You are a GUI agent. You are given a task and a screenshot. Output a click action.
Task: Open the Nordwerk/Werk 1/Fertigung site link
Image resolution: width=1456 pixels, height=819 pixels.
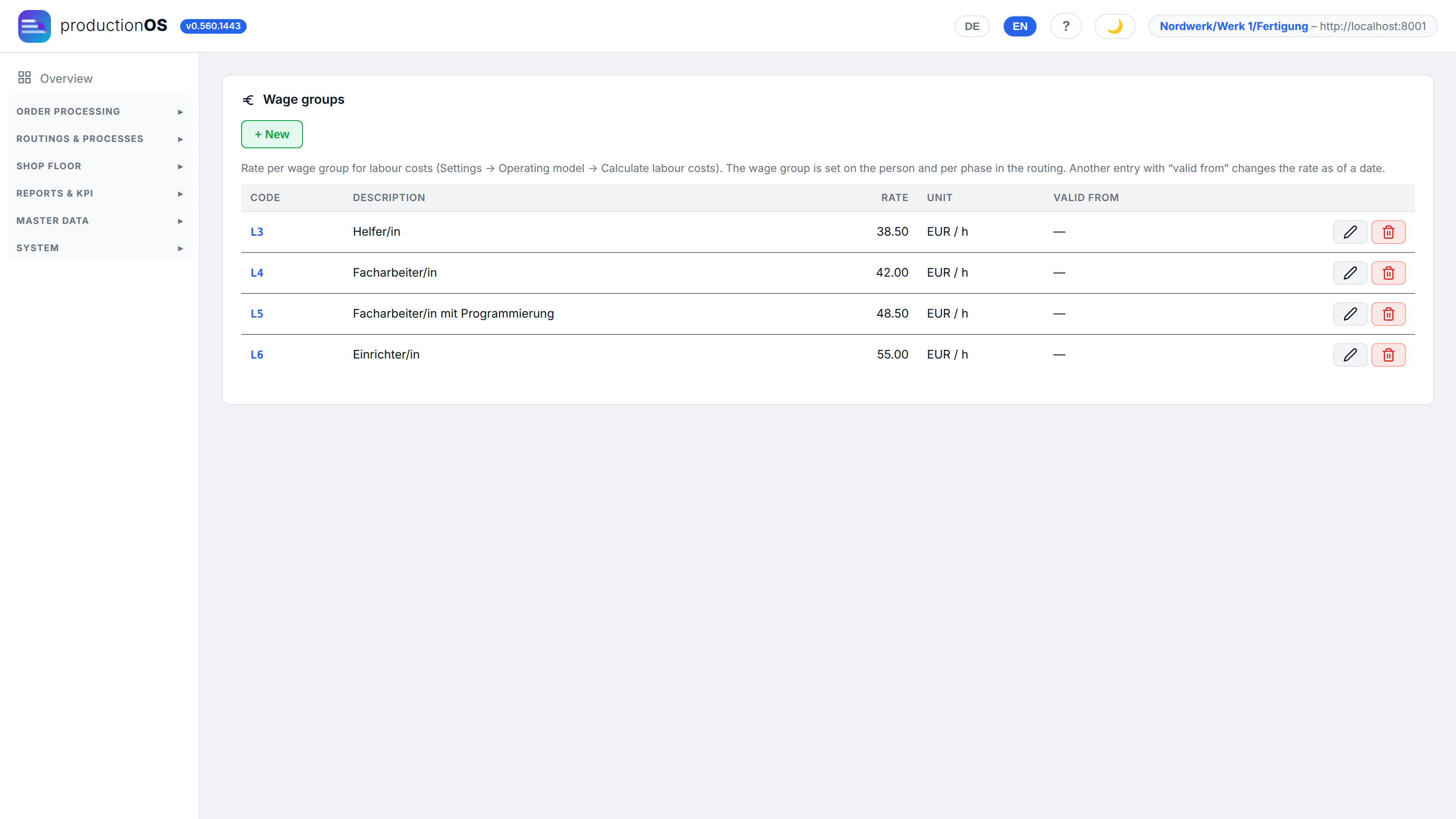[x=1234, y=26]
